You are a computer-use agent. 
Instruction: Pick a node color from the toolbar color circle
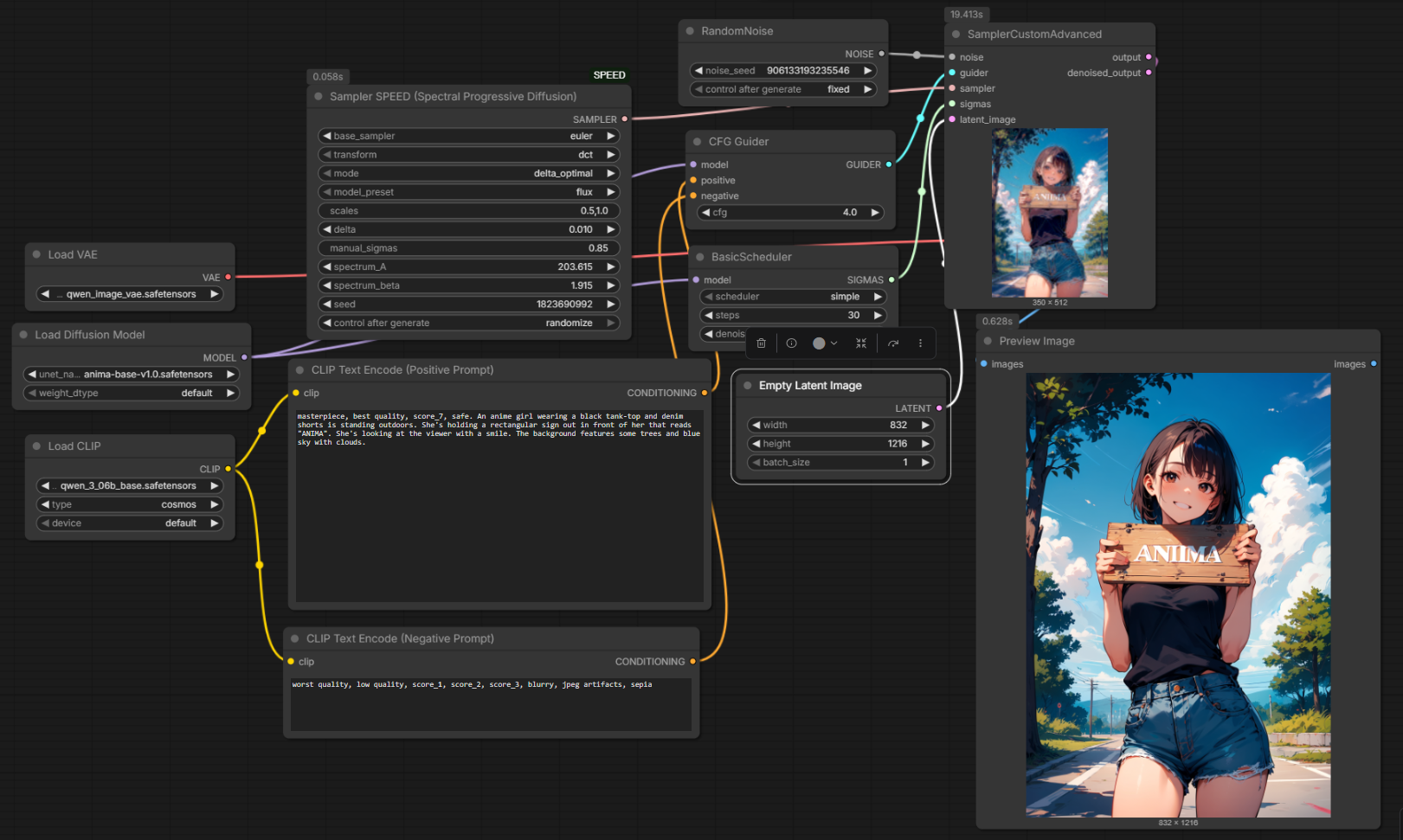click(x=819, y=343)
